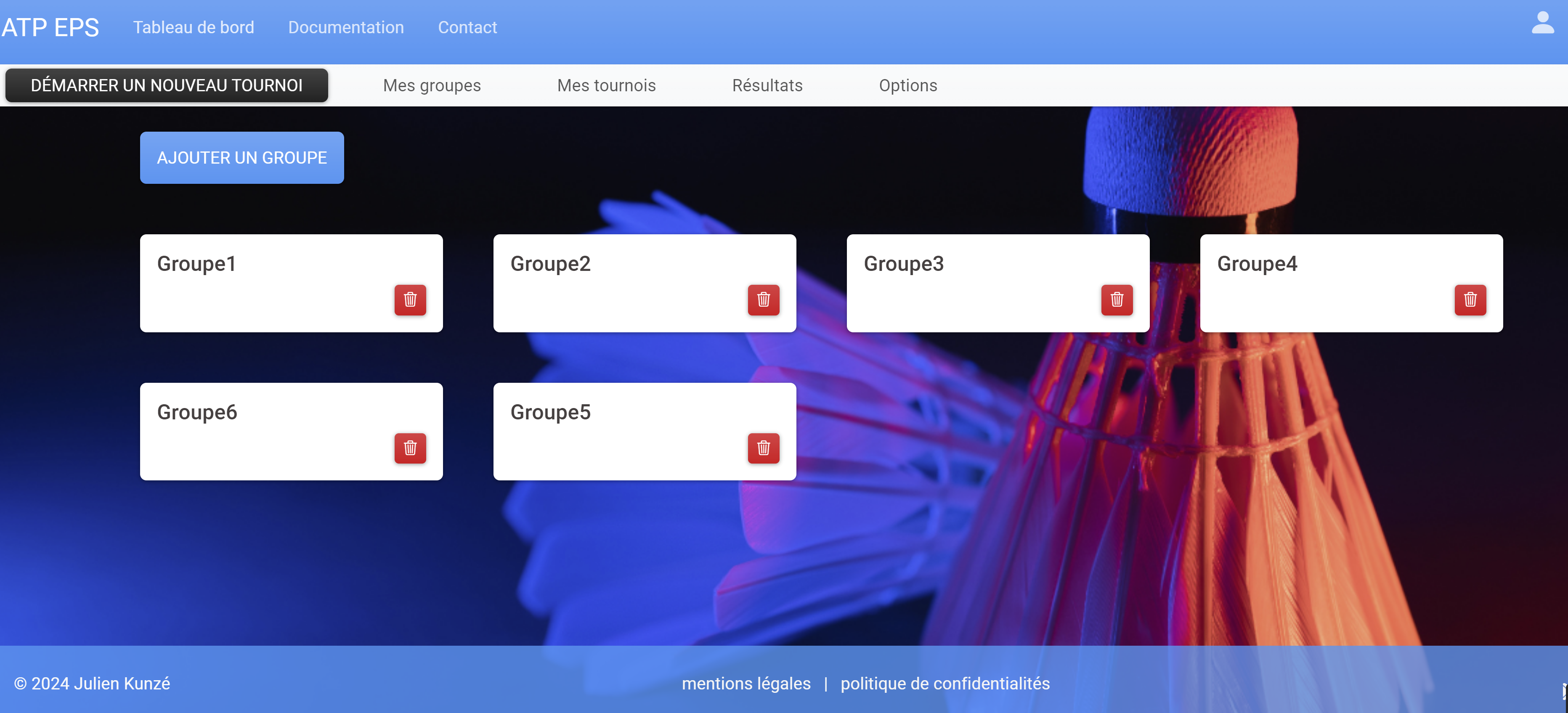Open Tableau de bord in the top menu
Viewport: 1568px width, 713px height.
[194, 27]
